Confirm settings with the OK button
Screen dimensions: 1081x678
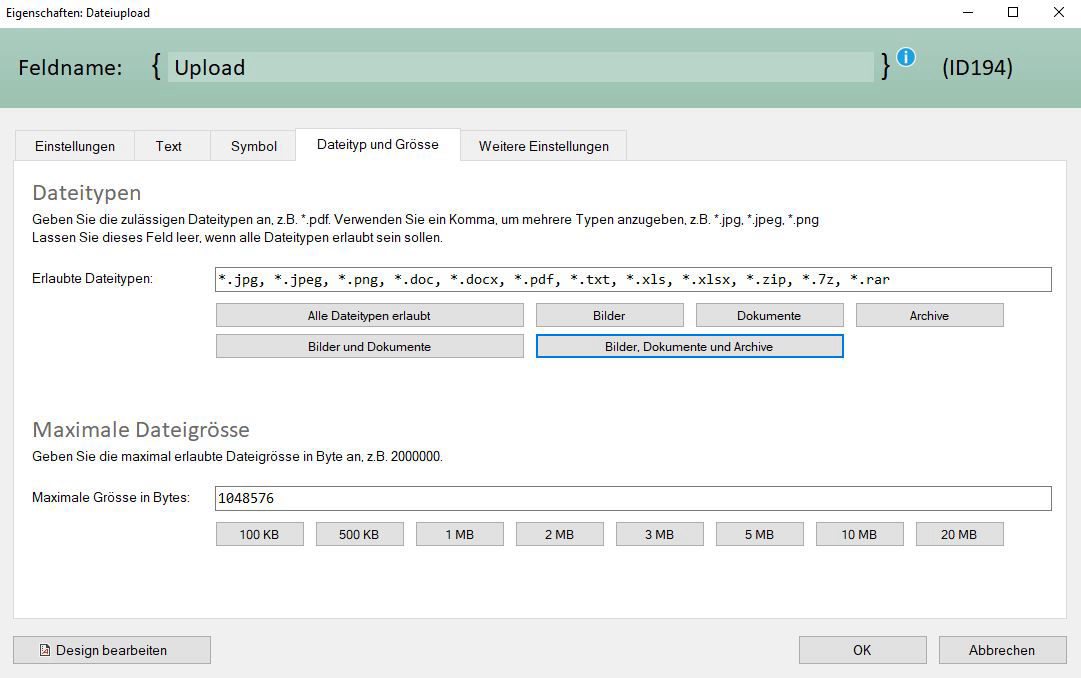point(861,650)
